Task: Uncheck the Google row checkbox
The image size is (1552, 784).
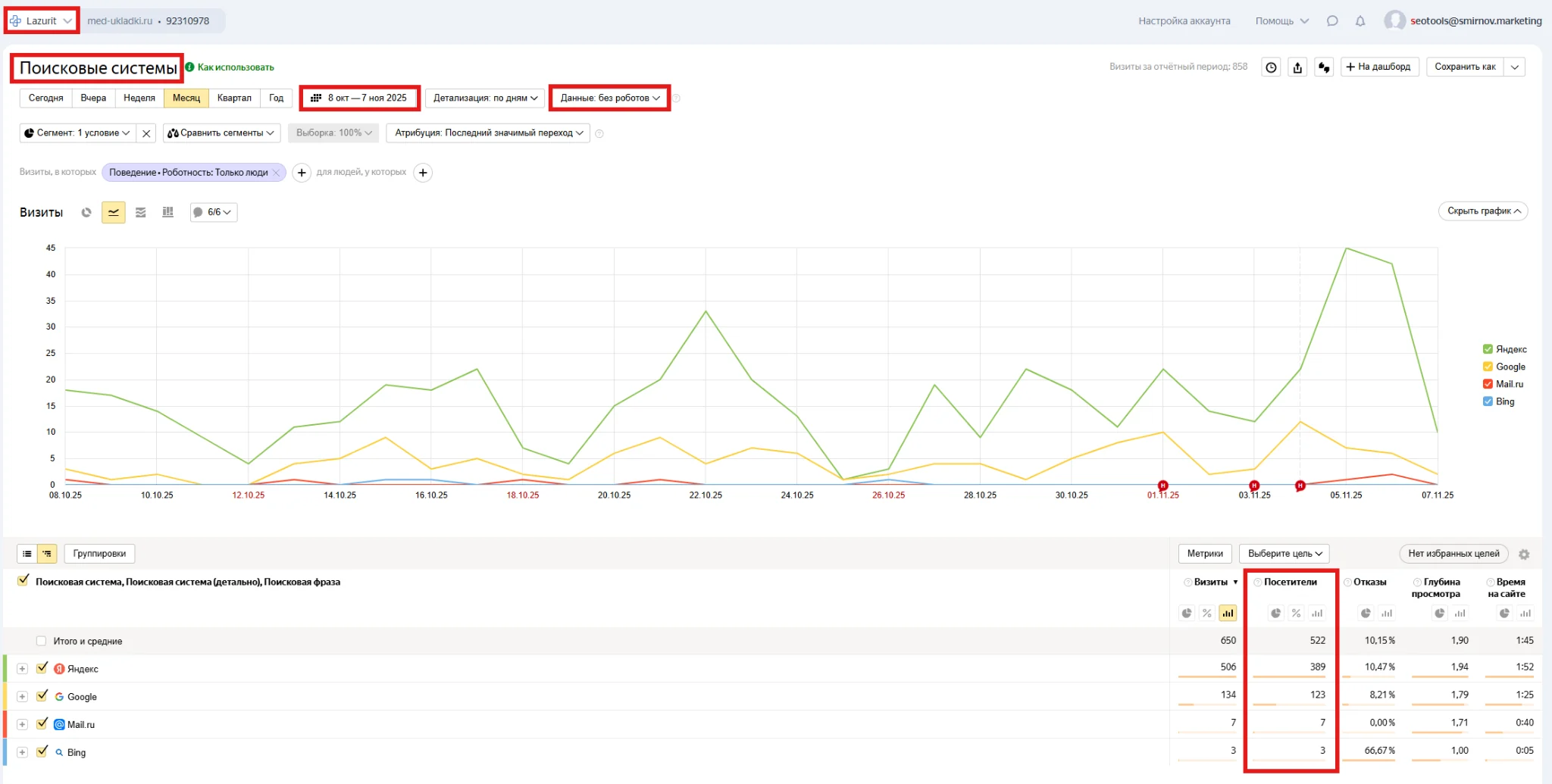Action: click(x=42, y=696)
